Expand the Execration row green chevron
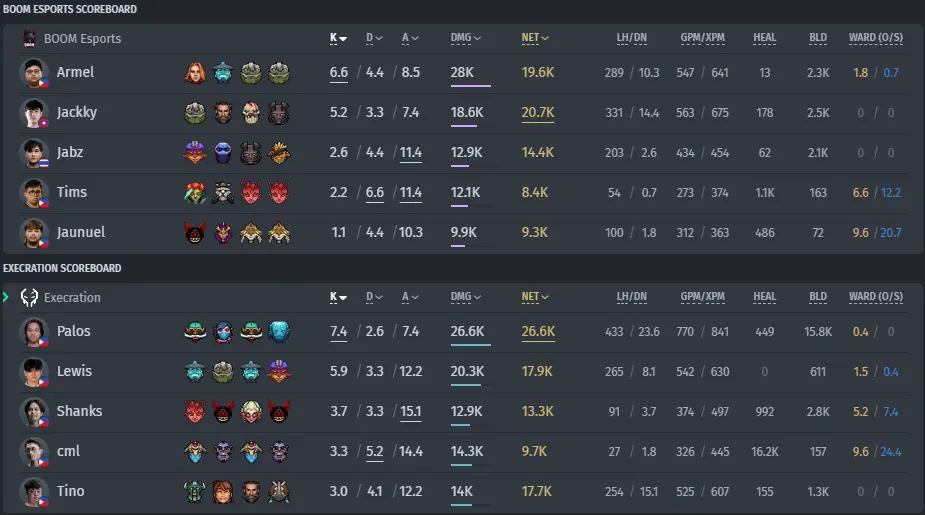Image resolution: width=925 pixels, height=515 pixels. (x=6, y=297)
